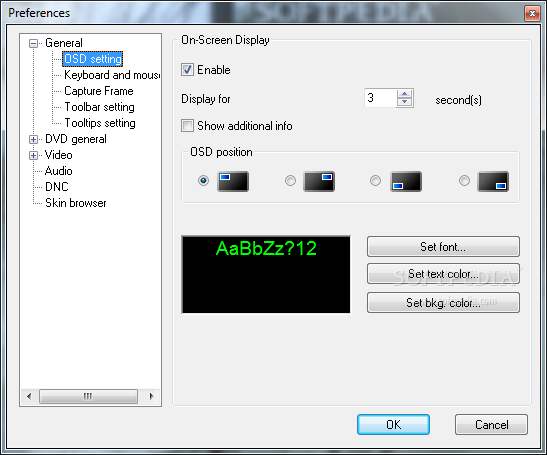Select Audio category
This screenshot has height=455, width=547.
59,171
